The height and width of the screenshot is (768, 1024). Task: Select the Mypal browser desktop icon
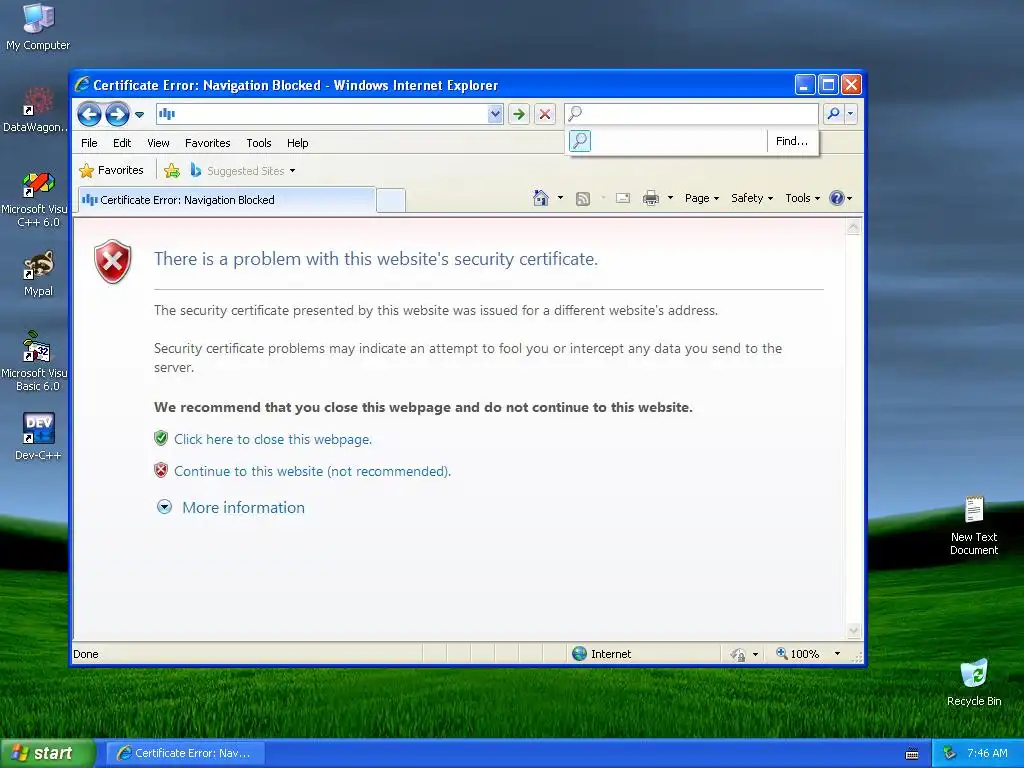[x=38, y=274]
